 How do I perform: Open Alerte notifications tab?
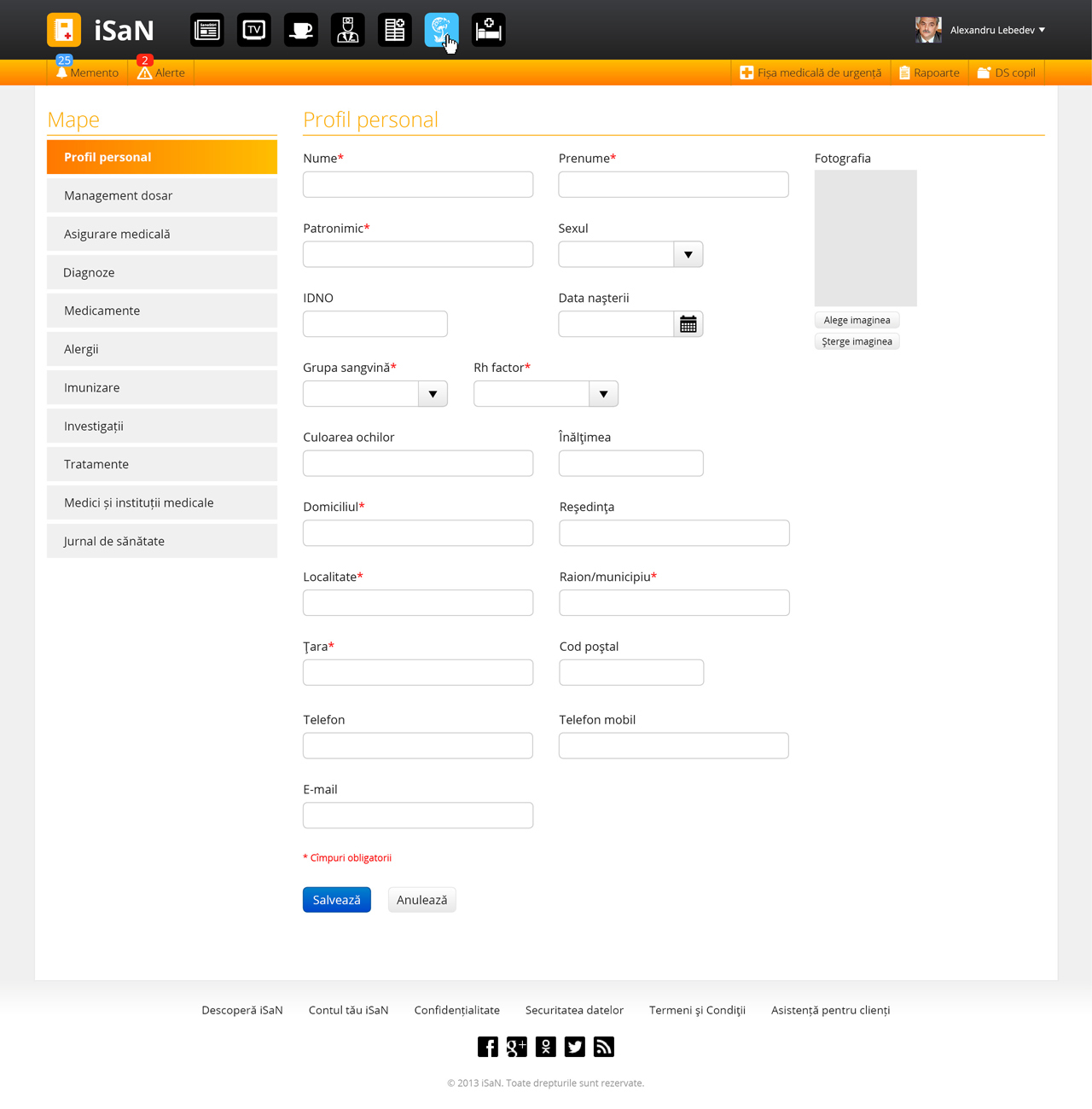click(161, 73)
